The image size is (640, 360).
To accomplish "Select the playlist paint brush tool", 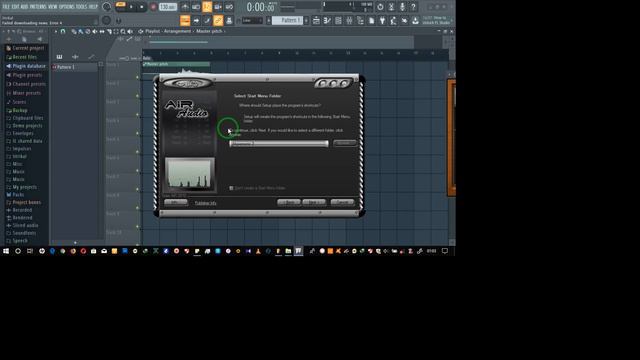I will tap(81, 31).
